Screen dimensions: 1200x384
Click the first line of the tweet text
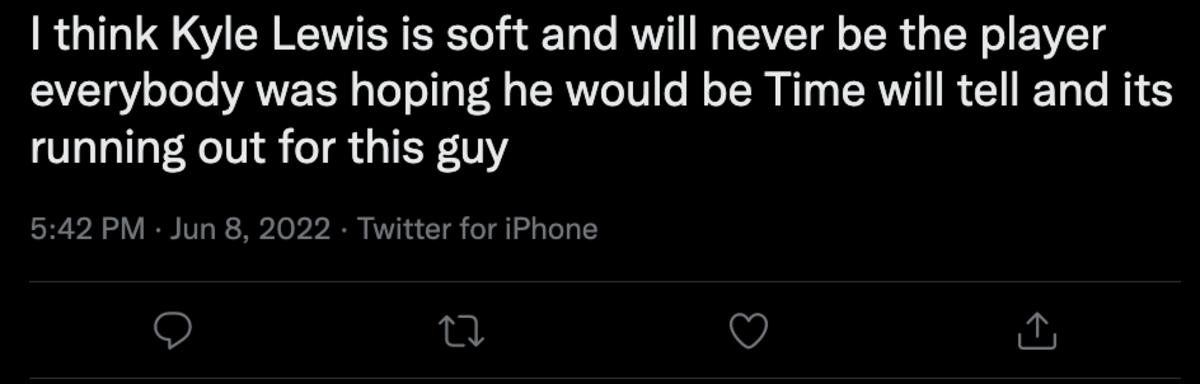click(x=568, y=37)
